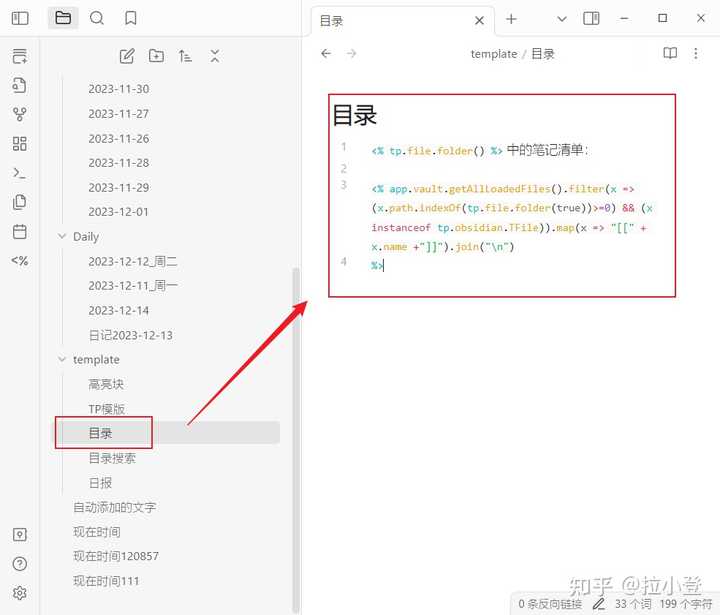
Task: Change file sort order
Action: click(185, 56)
